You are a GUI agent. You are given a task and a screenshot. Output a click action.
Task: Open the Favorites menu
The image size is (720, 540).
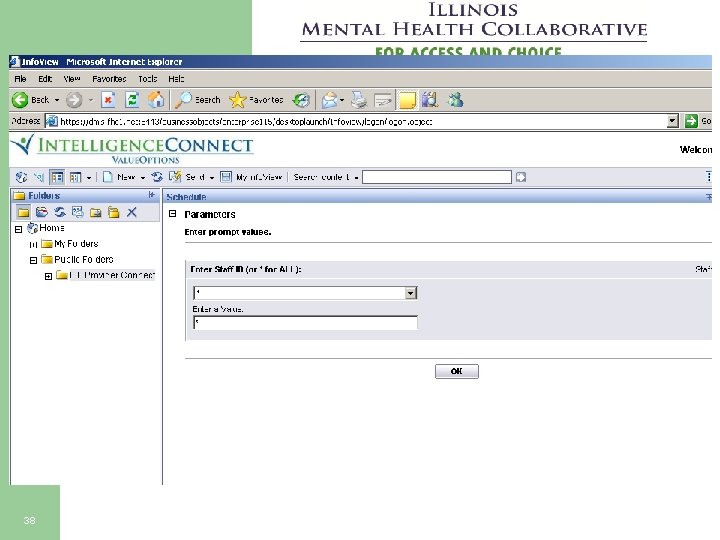pyautogui.click(x=109, y=79)
